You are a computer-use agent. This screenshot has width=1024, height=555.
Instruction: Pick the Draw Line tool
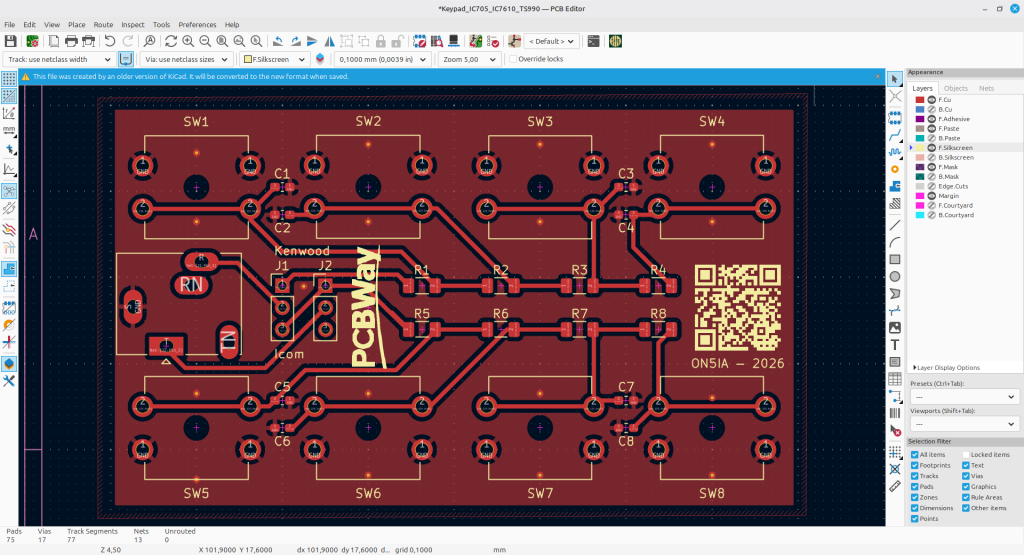coord(895,225)
